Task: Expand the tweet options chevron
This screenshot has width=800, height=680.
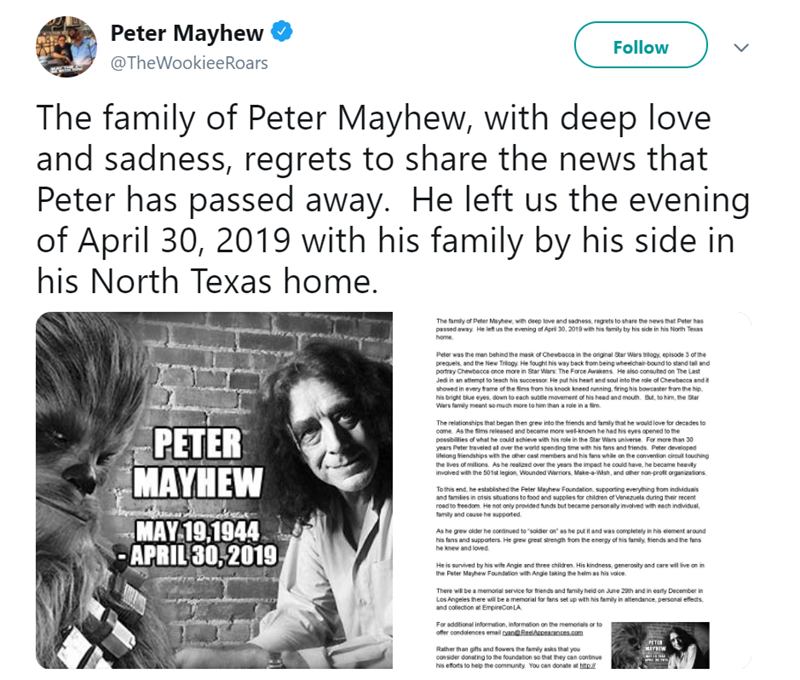Action: click(741, 47)
